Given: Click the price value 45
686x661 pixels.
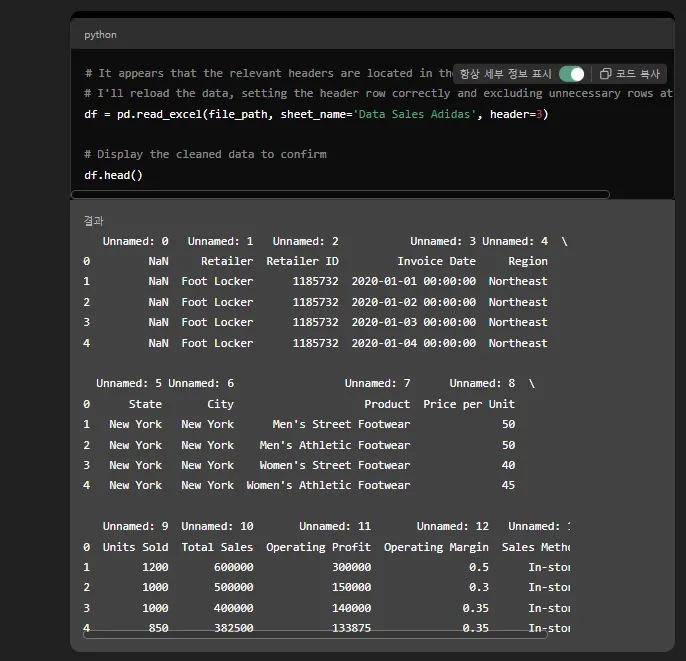Looking at the screenshot, I should coord(508,486).
